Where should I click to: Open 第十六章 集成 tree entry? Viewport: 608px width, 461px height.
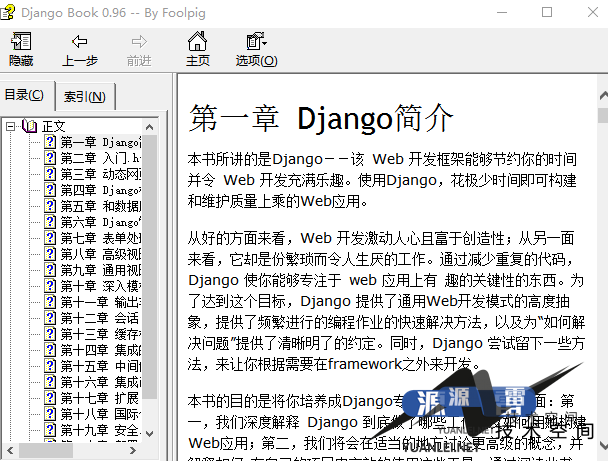pyautogui.click(x=101, y=382)
